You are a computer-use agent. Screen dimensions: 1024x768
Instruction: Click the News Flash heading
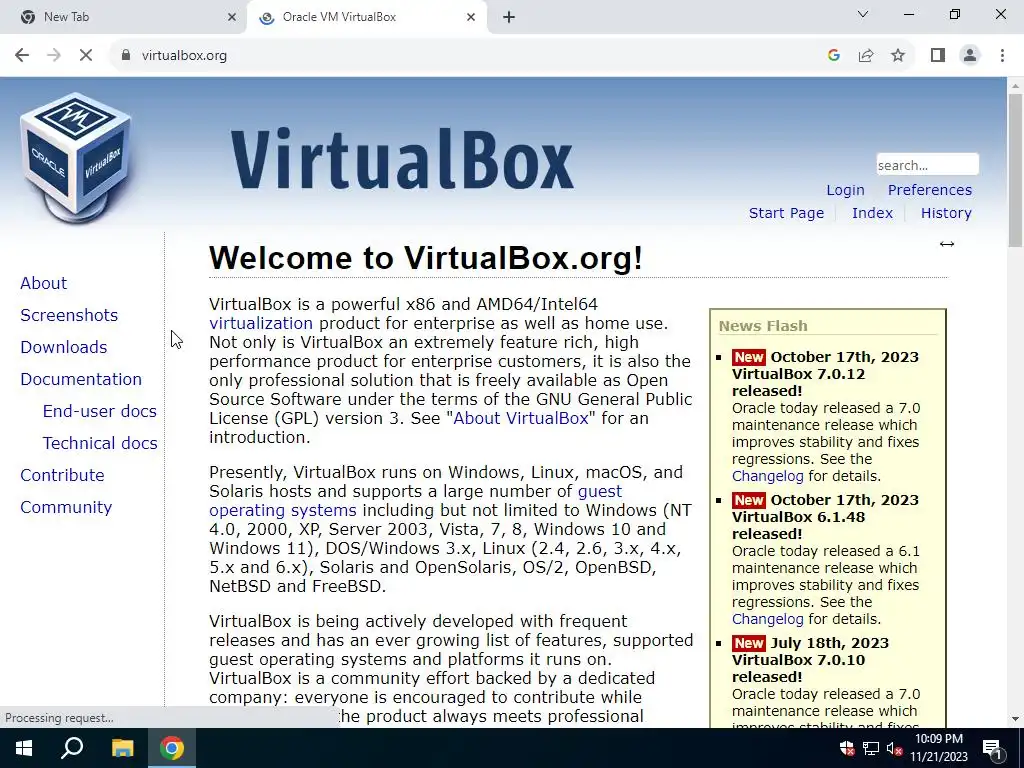click(763, 326)
